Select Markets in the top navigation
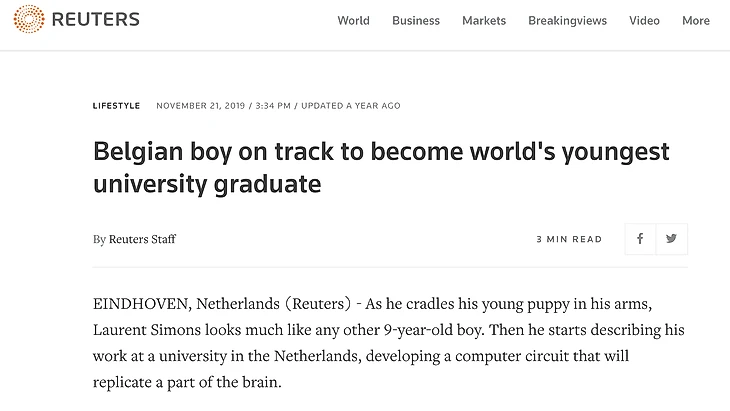 pyautogui.click(x=484, y=21)
